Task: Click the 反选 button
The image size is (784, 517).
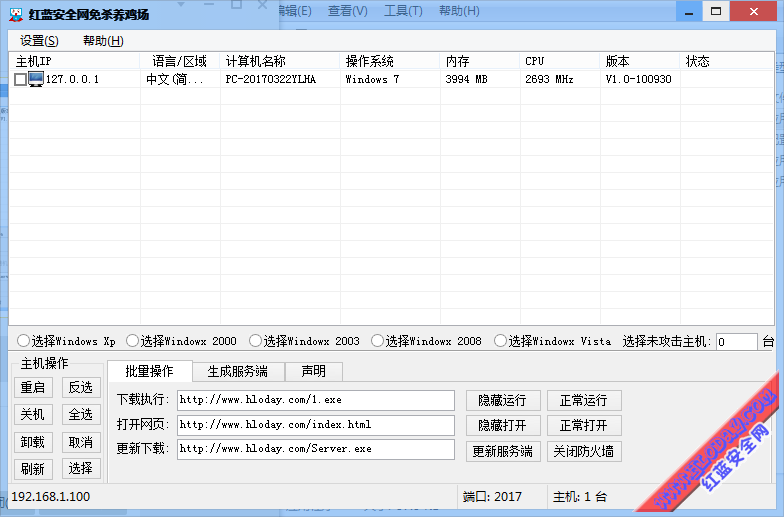Action: pyautogui.click(x=81, y=388)
